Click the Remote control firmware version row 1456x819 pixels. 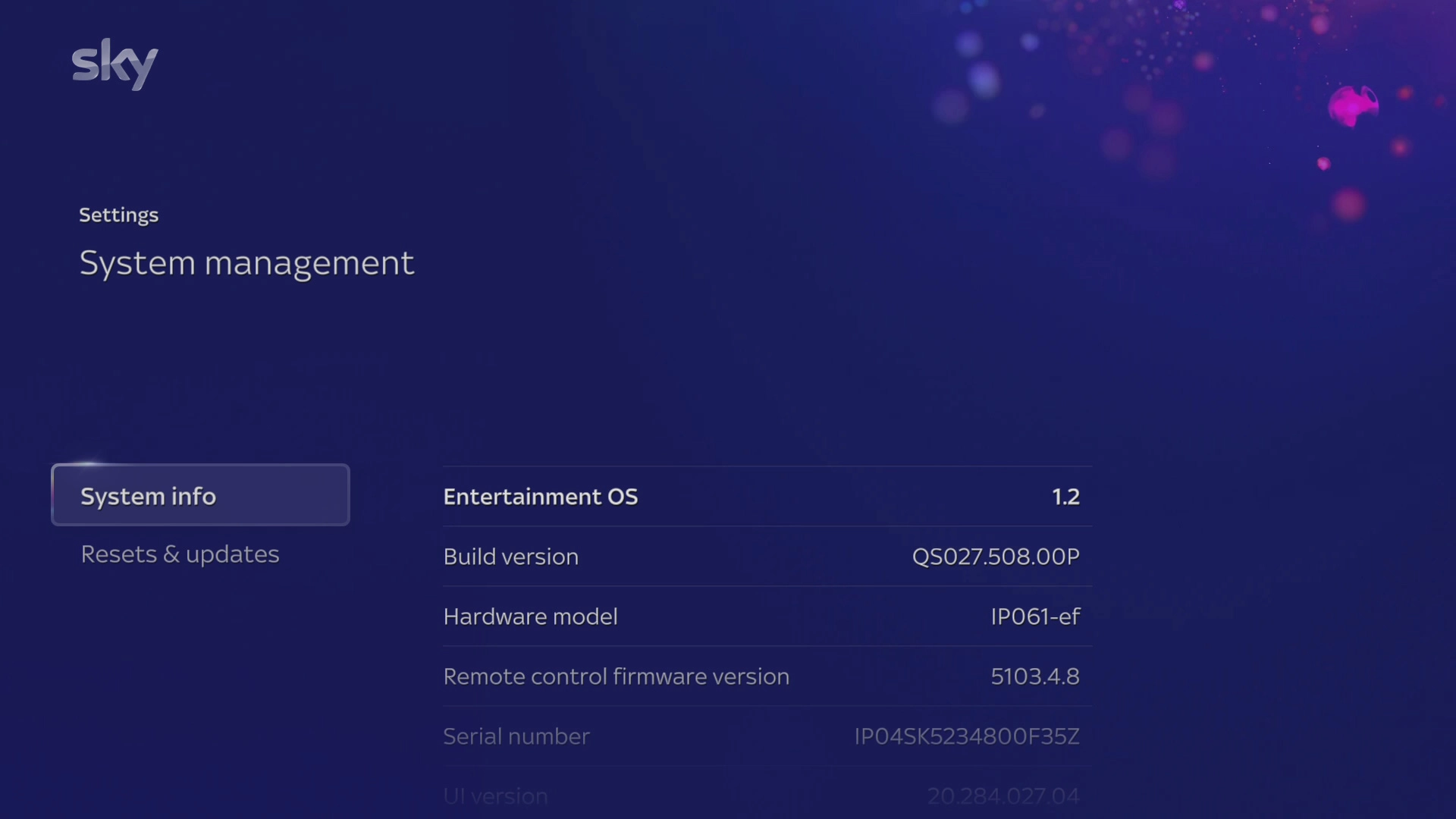point(617,676)
